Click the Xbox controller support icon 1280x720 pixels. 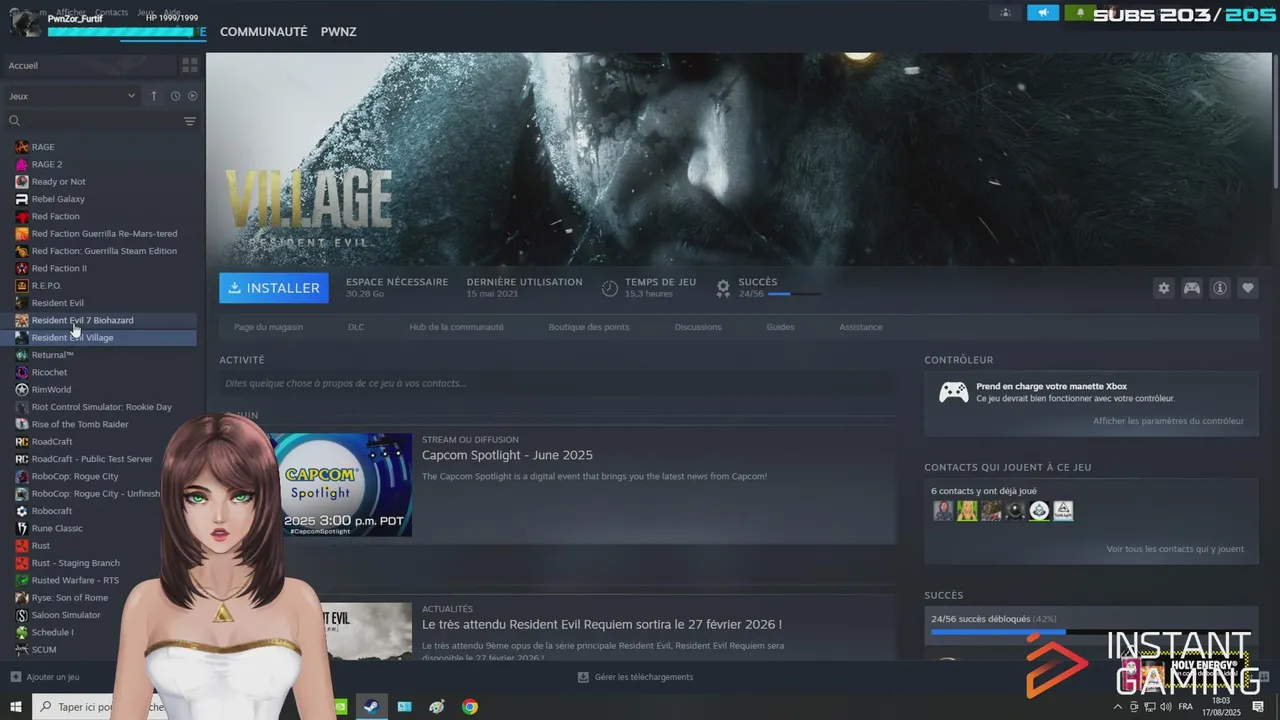[x=953, y=392]
